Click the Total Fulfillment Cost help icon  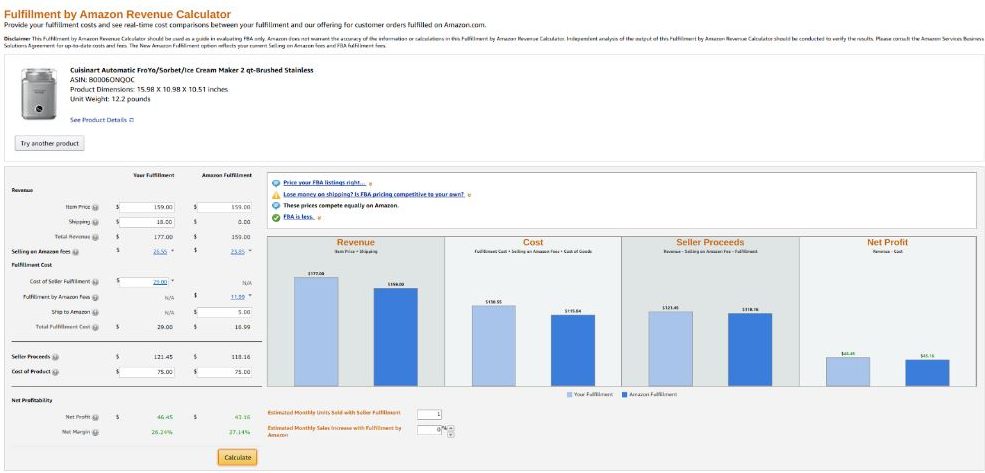tap(95, 327)
